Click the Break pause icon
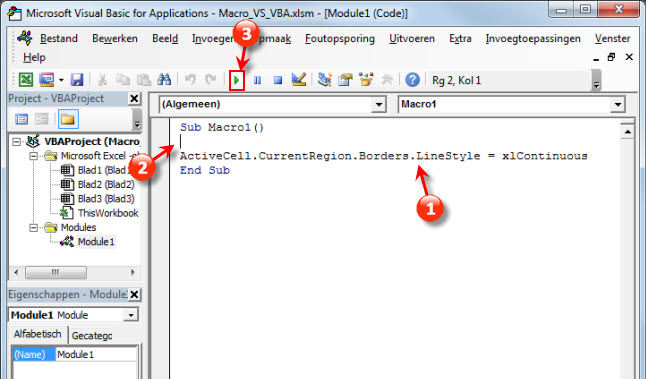The image size is (646, 379). pyautogui.click(x=257, y=80)
